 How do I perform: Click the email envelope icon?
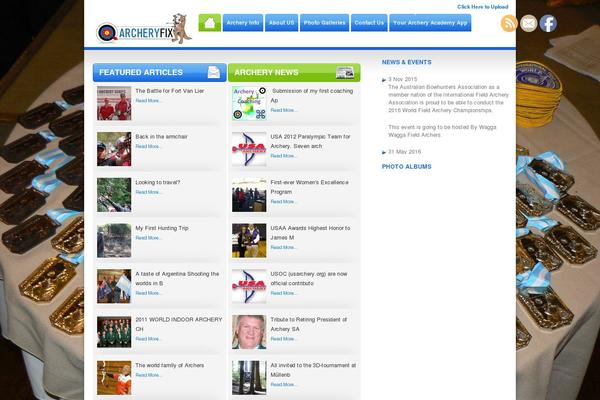(528, 23)
